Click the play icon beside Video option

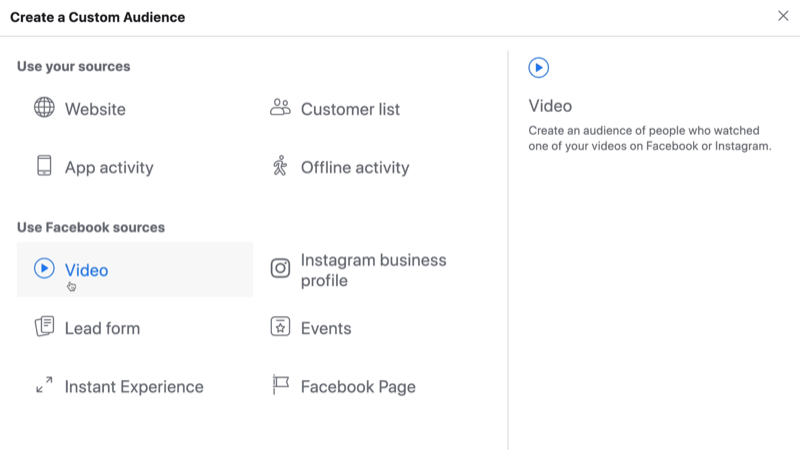point(44,268)
